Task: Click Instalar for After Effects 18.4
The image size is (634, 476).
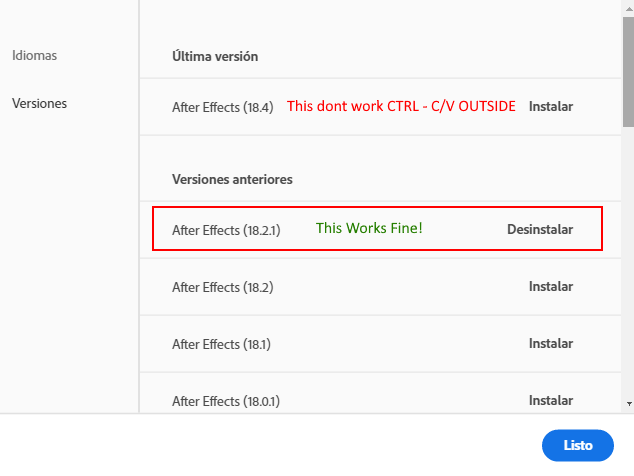Action: click(x=551, y=107)
